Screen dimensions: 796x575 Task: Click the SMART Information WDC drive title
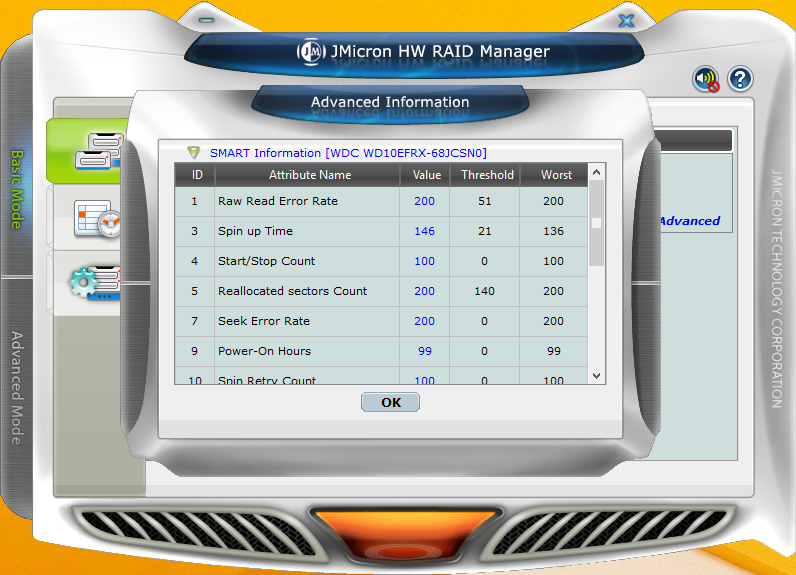348,153
